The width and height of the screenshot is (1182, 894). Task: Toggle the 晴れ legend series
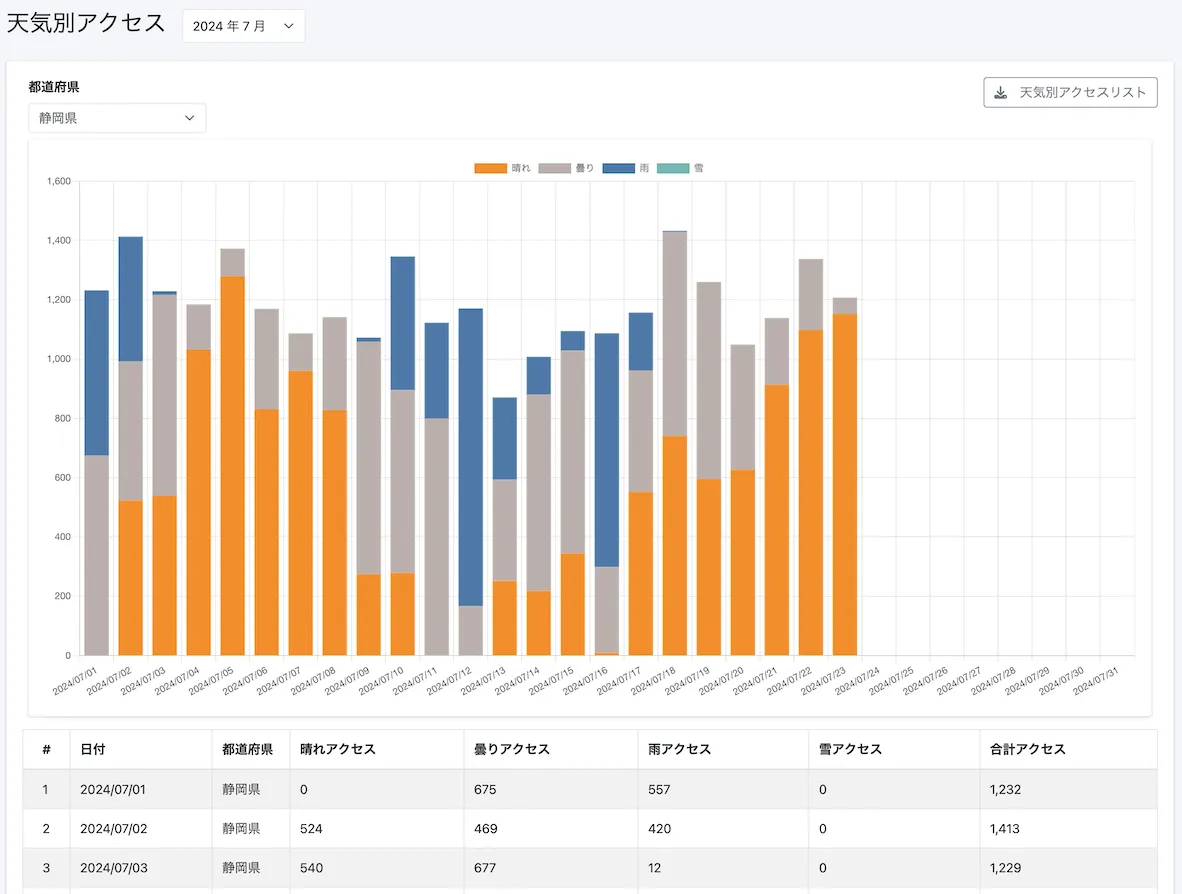point(502,168)
